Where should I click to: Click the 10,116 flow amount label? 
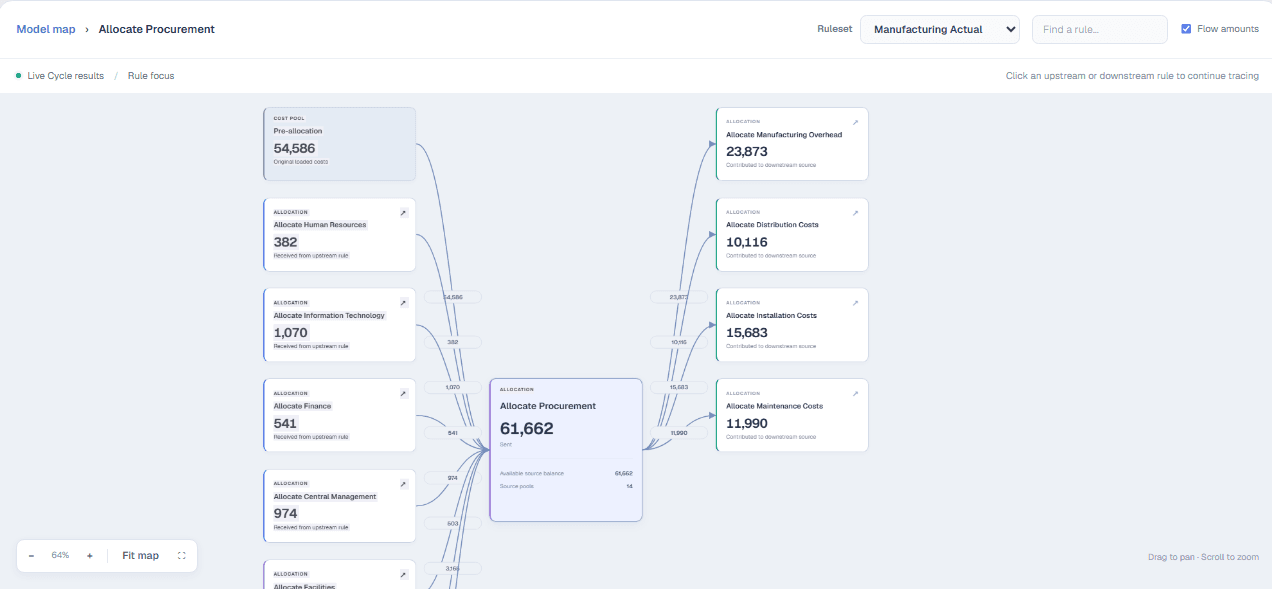tap(679, 342)
